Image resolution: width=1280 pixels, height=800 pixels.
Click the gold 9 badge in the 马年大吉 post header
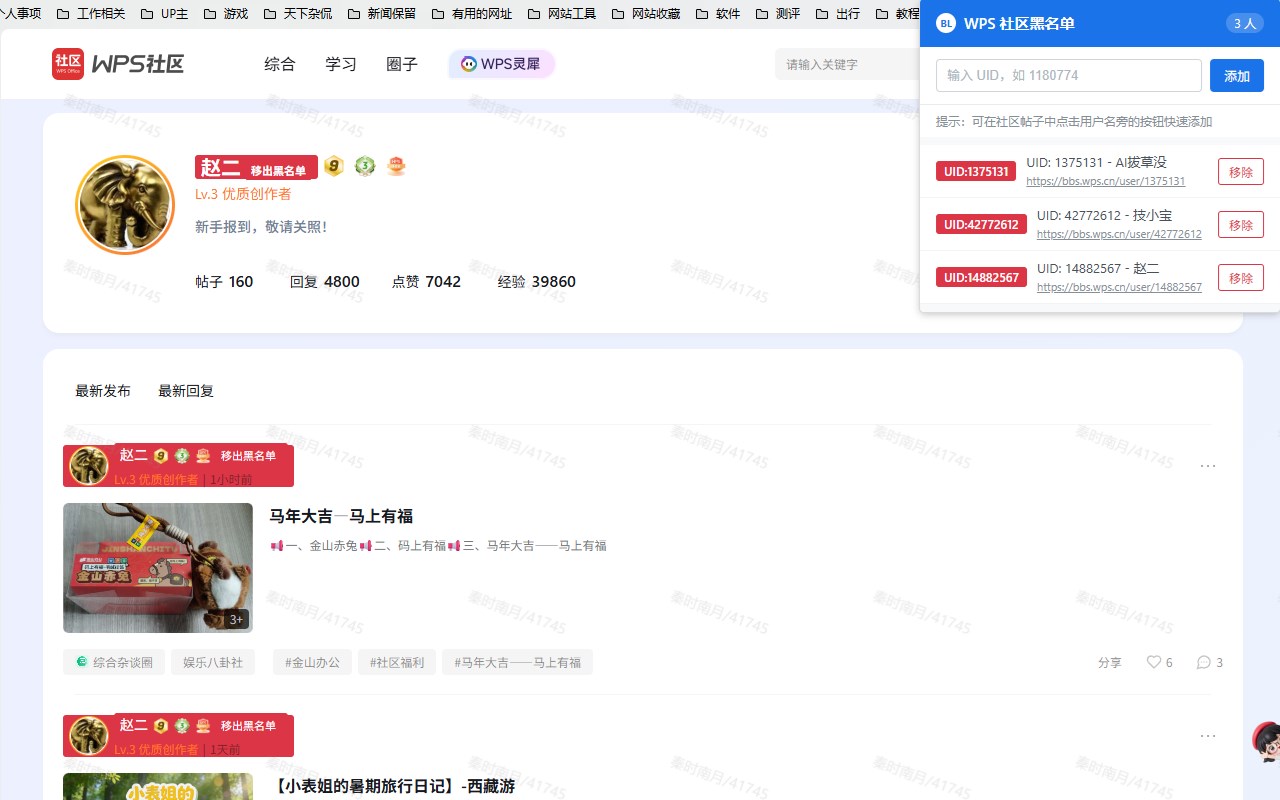click(x=161, y=456)
